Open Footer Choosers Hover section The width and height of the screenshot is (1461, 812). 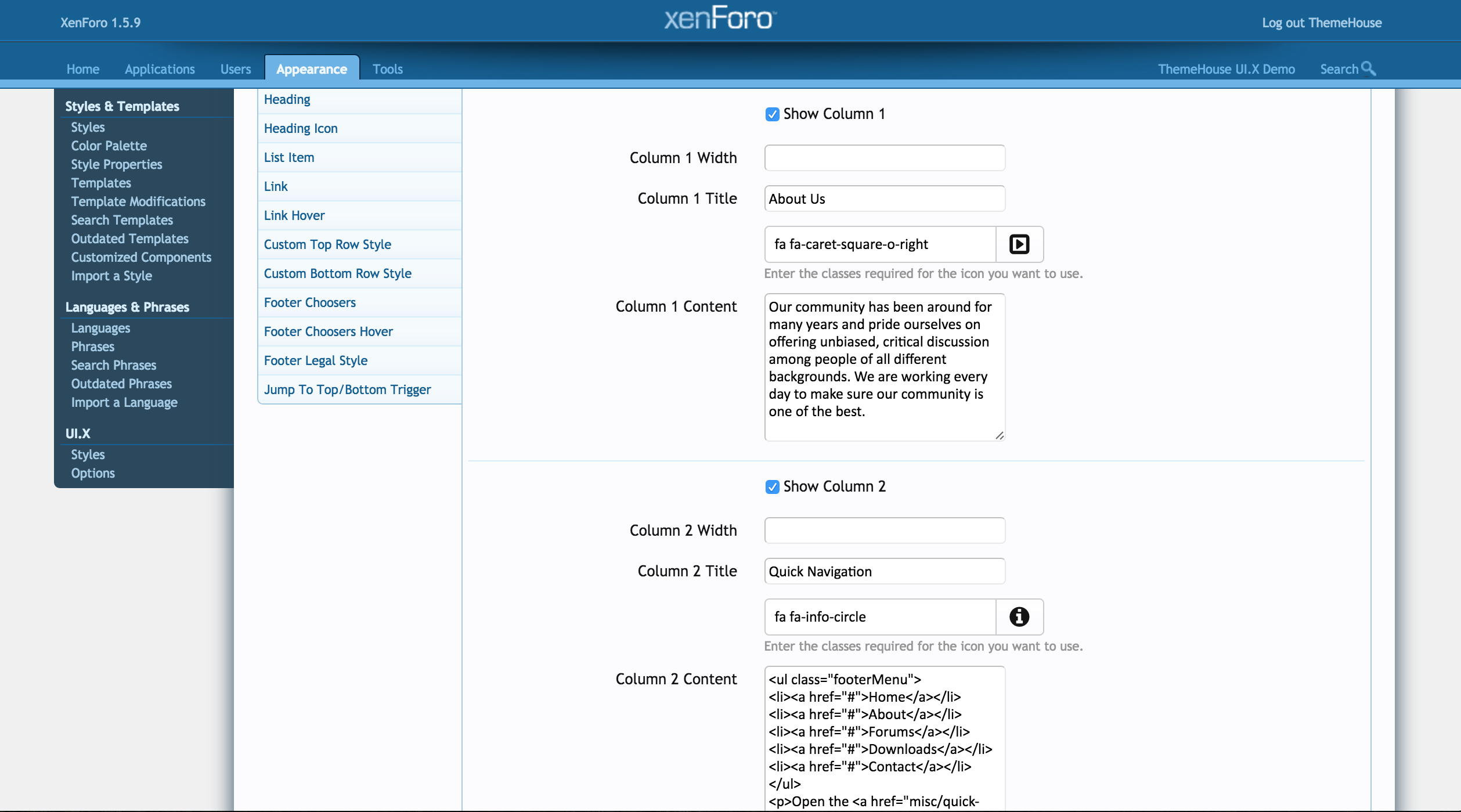point(360,332)
